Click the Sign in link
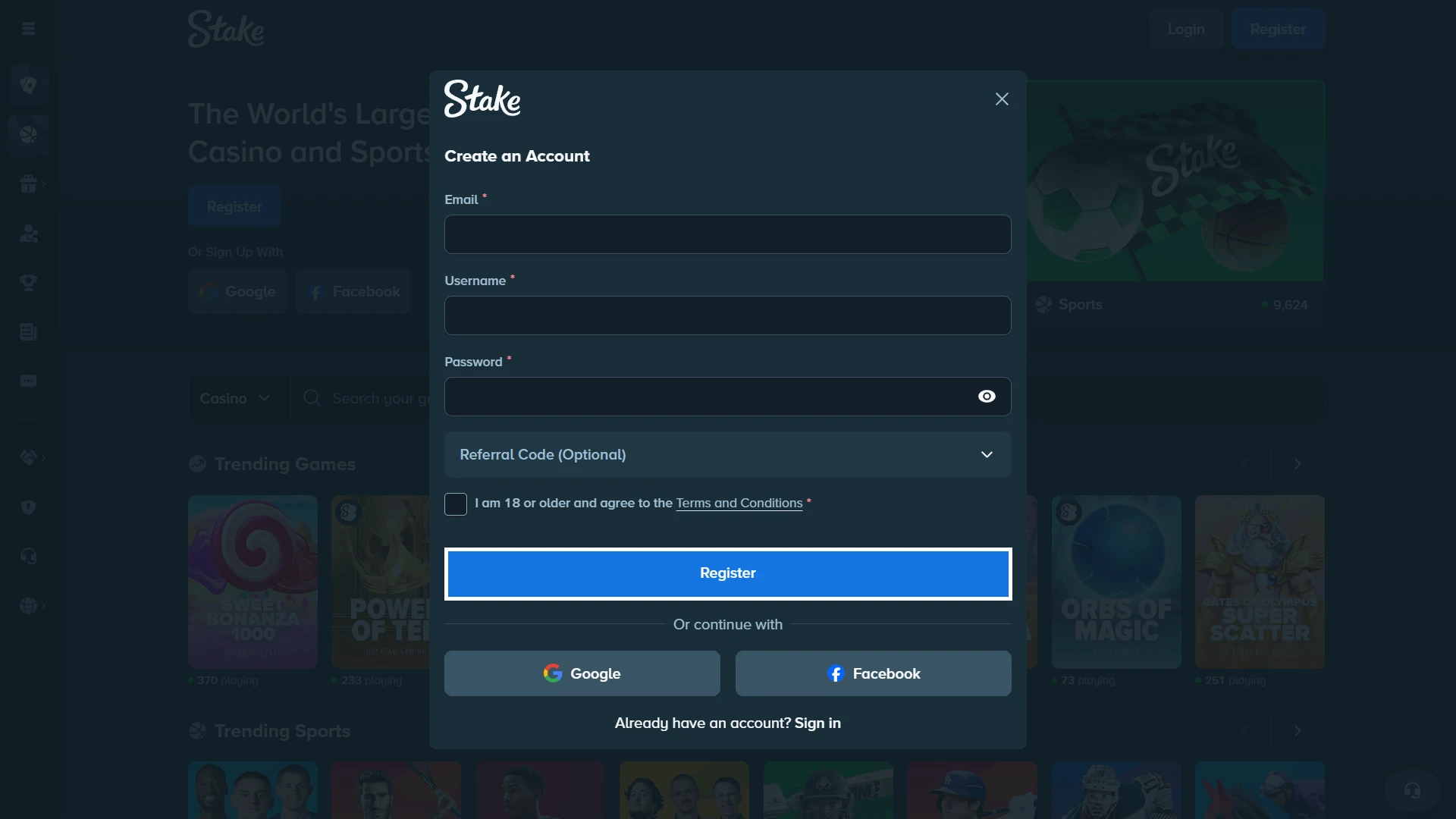This screenshot has height=819, width=1456. click(817, 723)
